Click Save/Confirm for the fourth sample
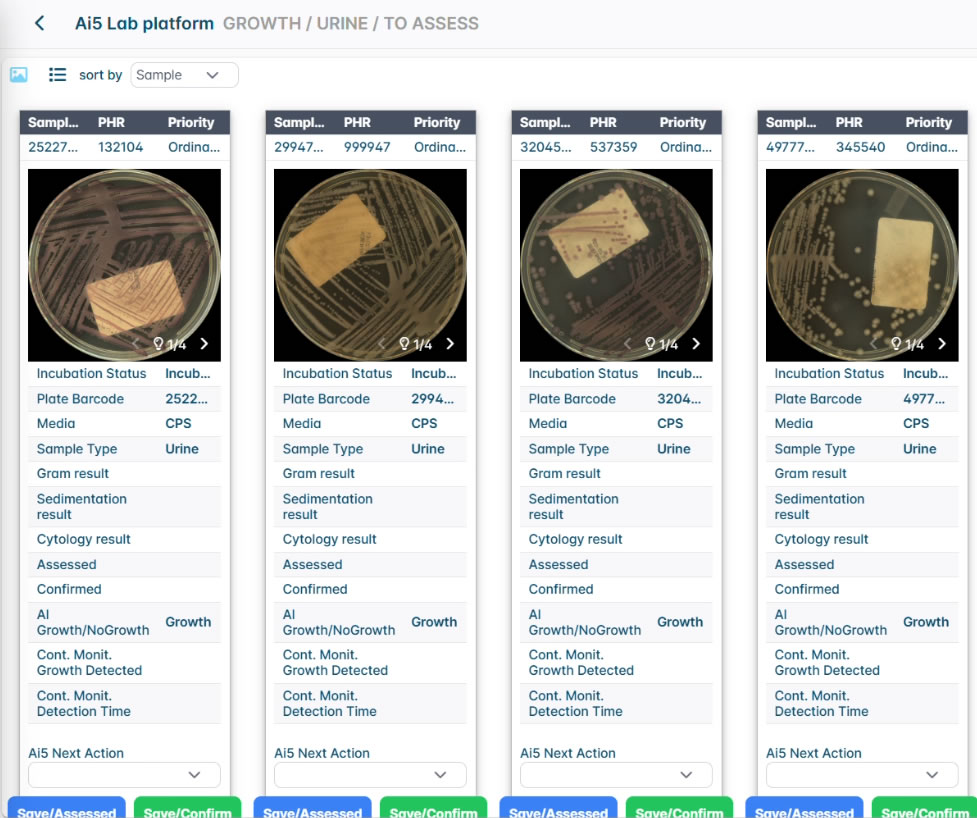 click(924, 809)
